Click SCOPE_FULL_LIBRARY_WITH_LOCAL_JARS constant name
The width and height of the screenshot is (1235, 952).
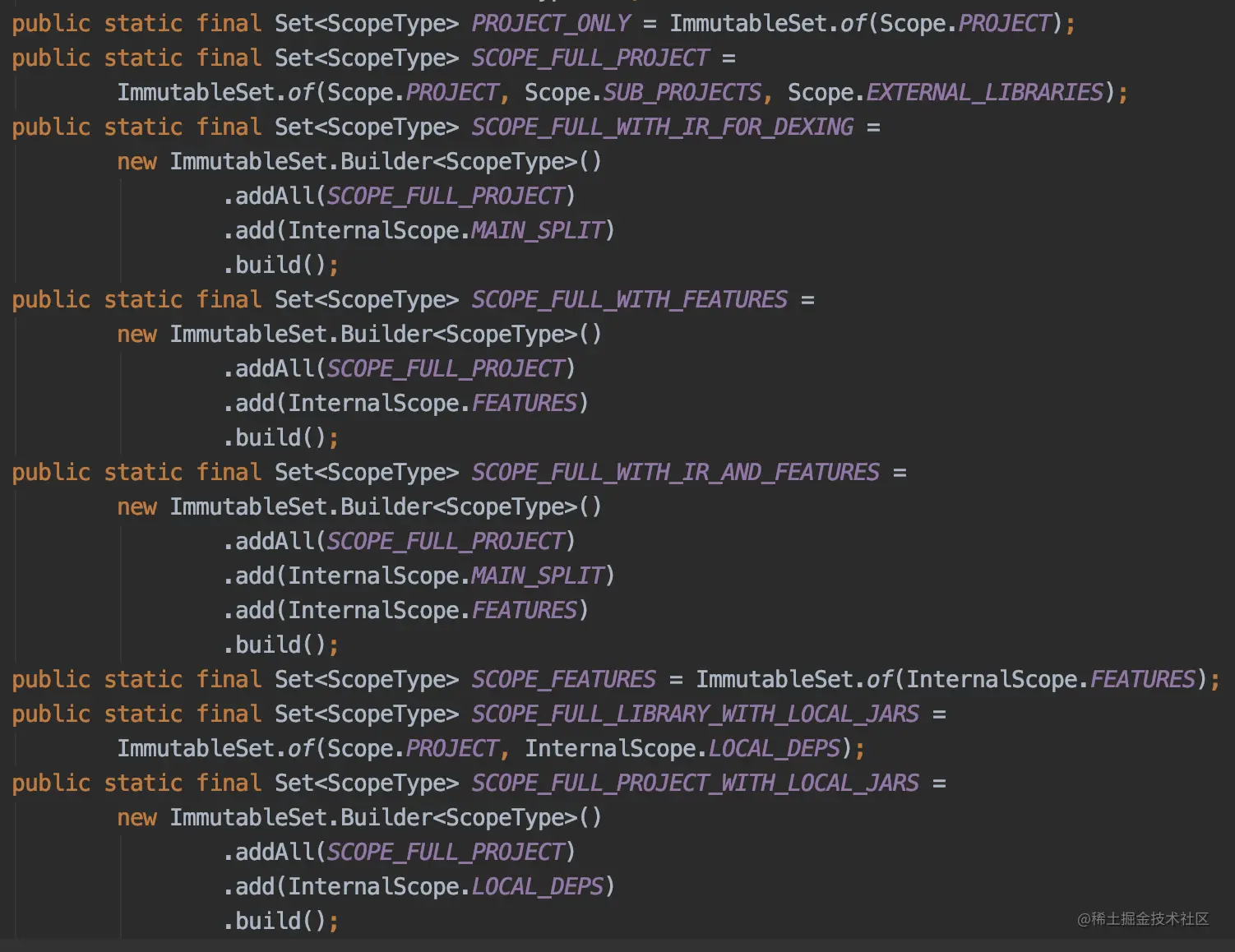click(x=695, y=714)
